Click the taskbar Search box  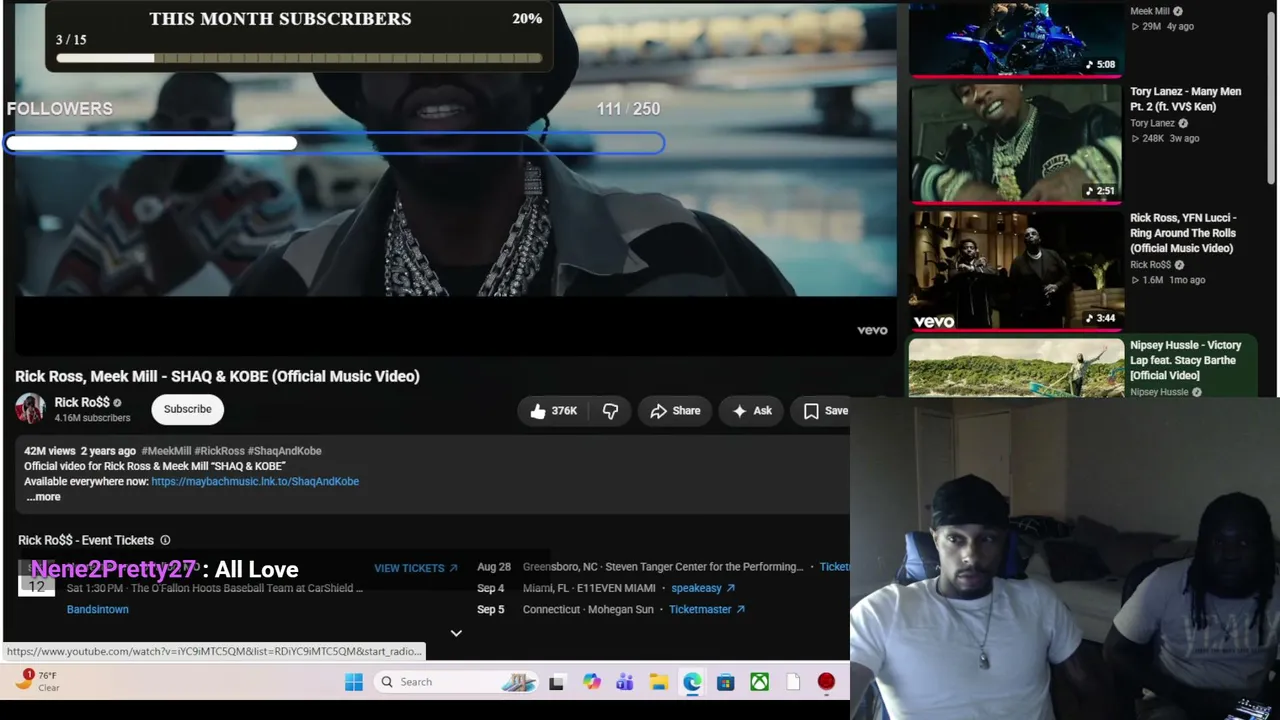[455, 682]
